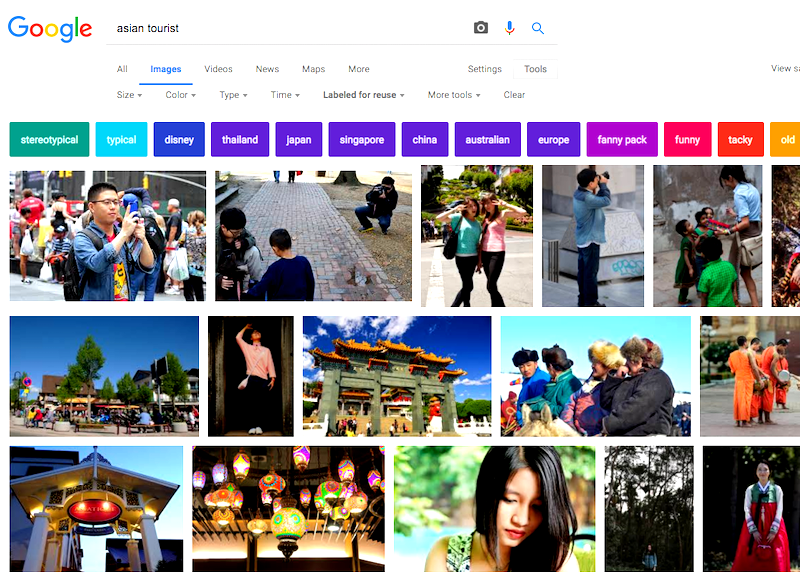Select the thailand suggestion chip

click(240, 140)
